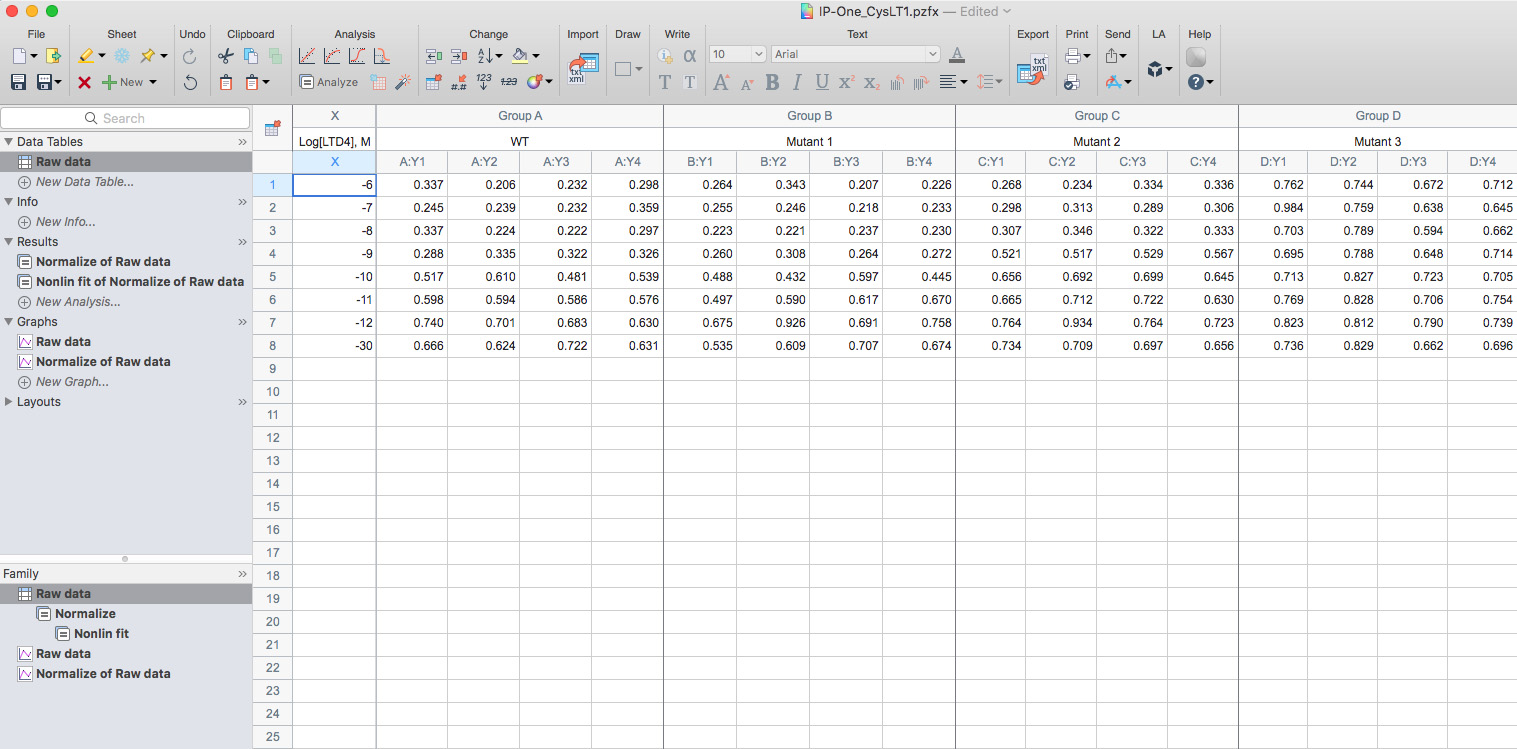
Task: Click New Graph link
Action: [72, 382]
